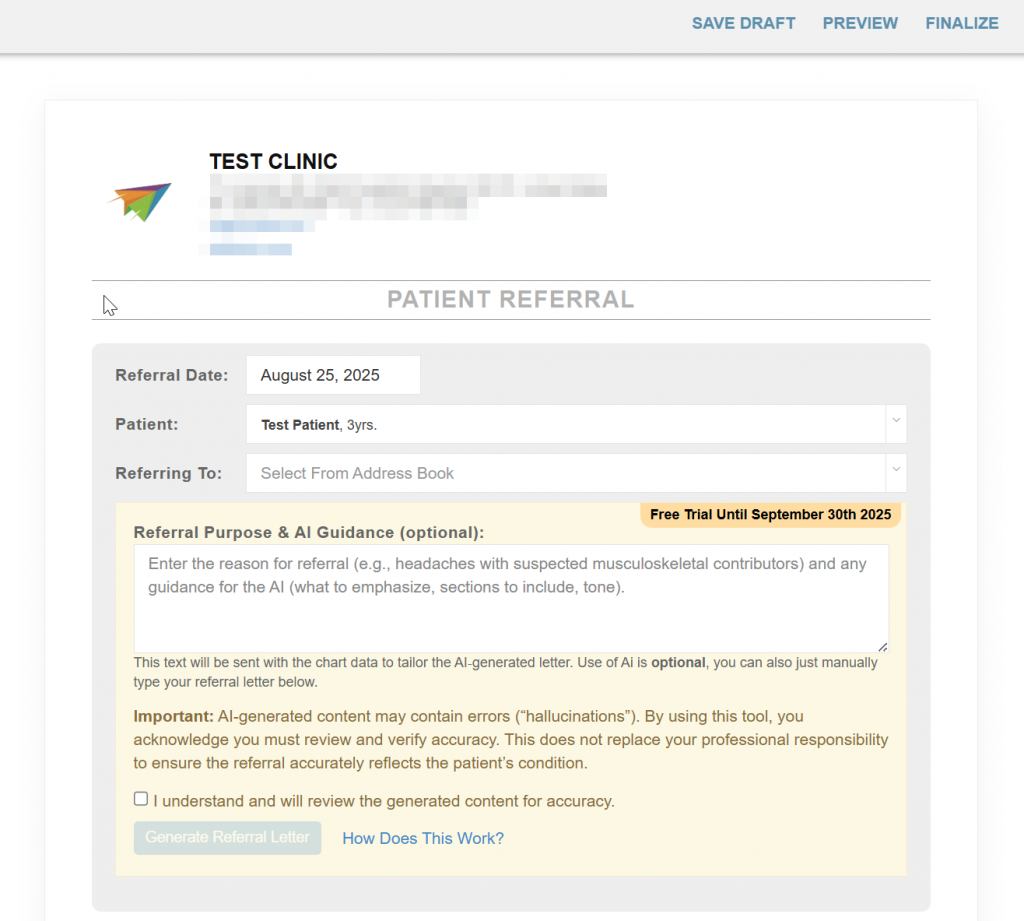Open the How Does This Work? link
The height and width of the screenshot is (921, 1024).
(x=423, y=838)
